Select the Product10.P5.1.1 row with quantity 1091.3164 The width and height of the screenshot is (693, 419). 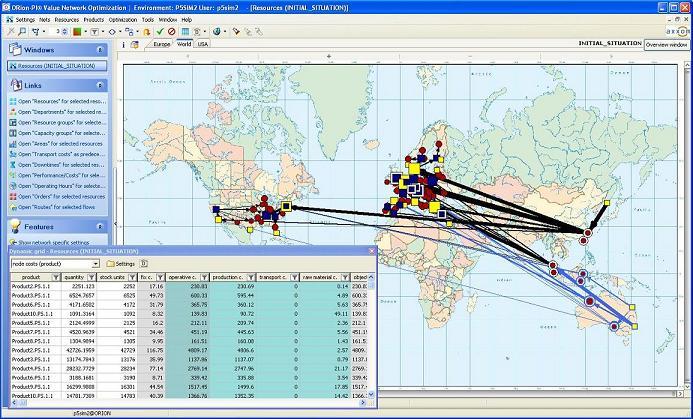(x=190, y=314)
